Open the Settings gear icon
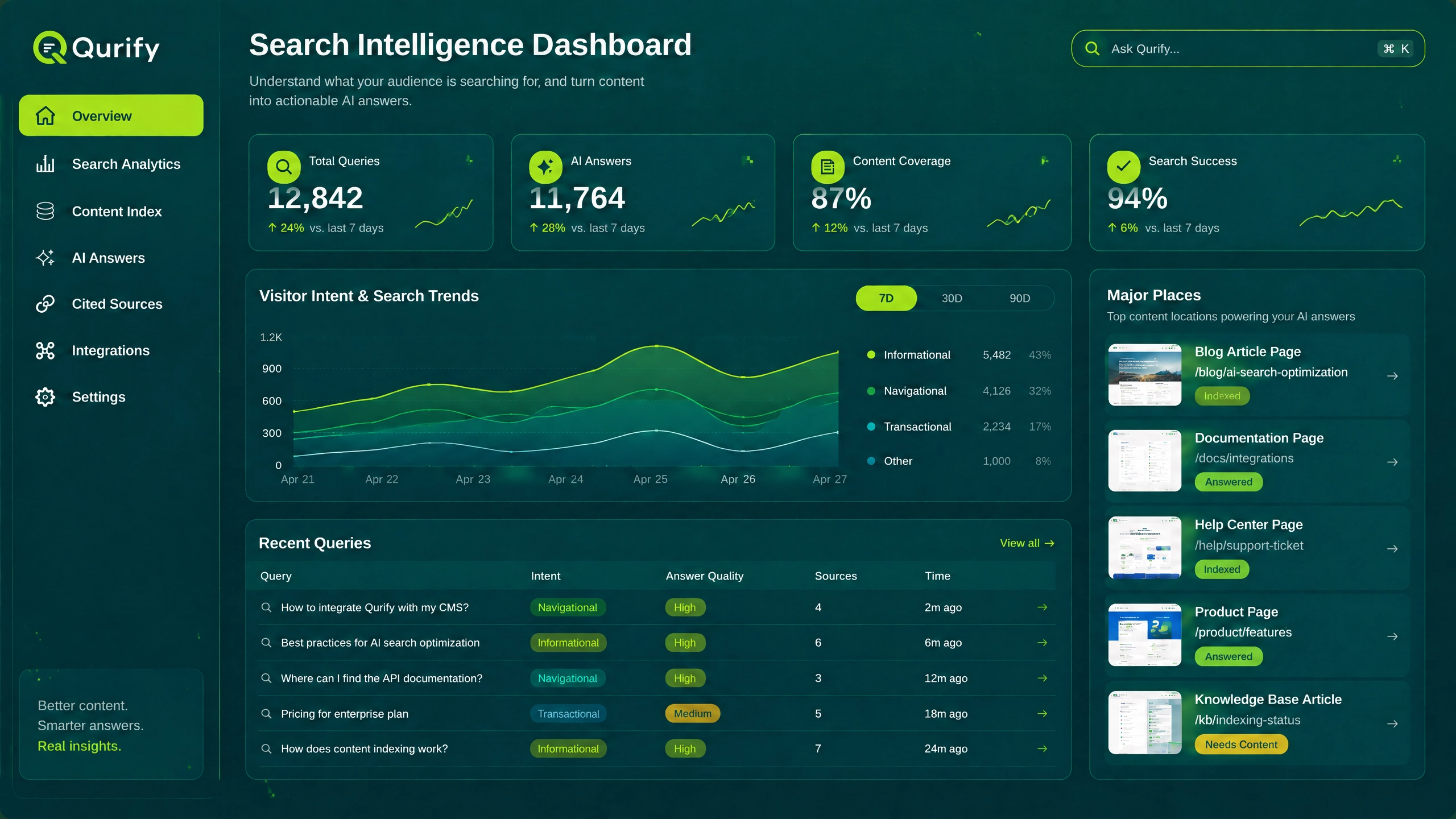 coord(45,397)
